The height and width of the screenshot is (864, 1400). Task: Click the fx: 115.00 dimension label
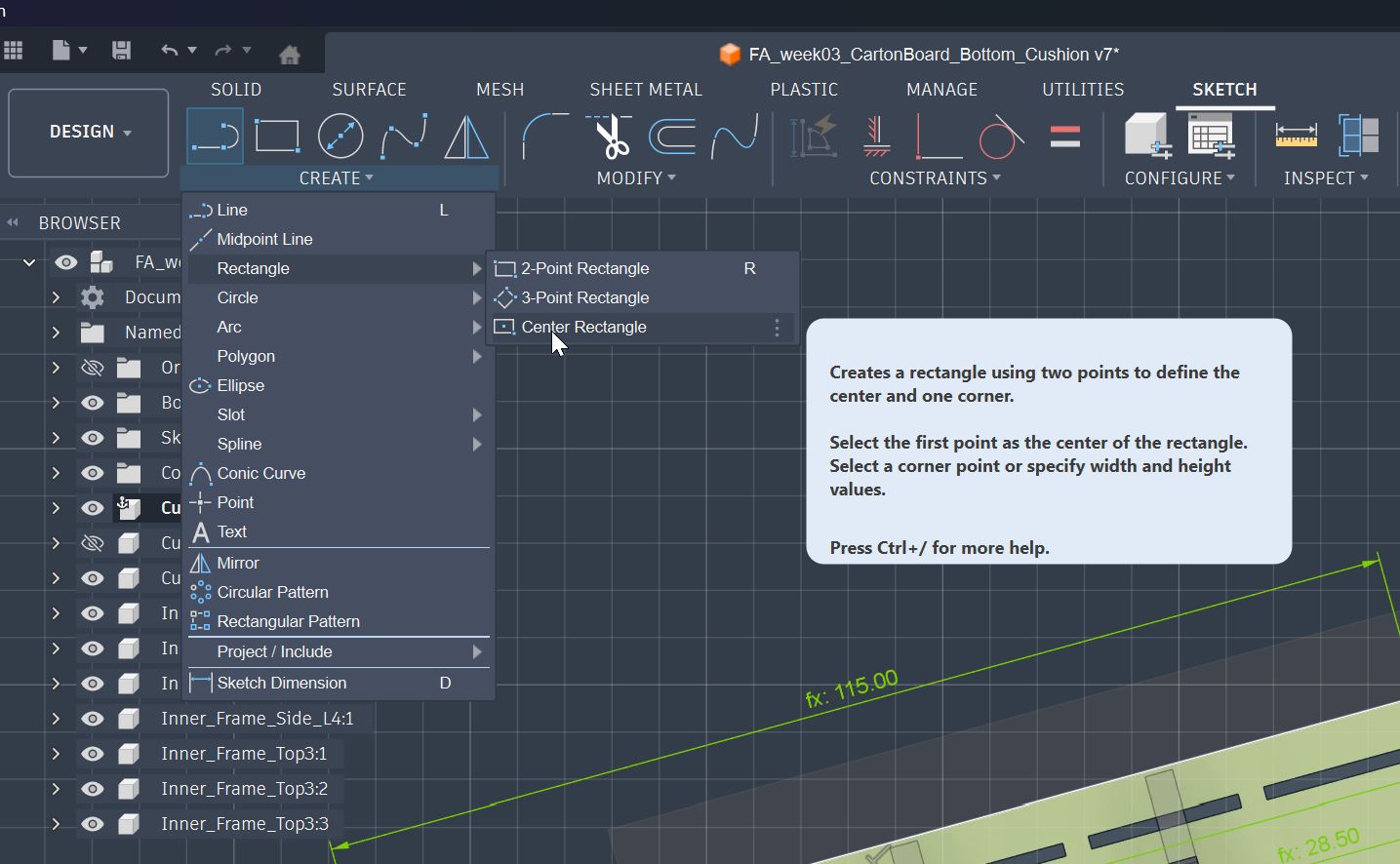click(852, 688)
